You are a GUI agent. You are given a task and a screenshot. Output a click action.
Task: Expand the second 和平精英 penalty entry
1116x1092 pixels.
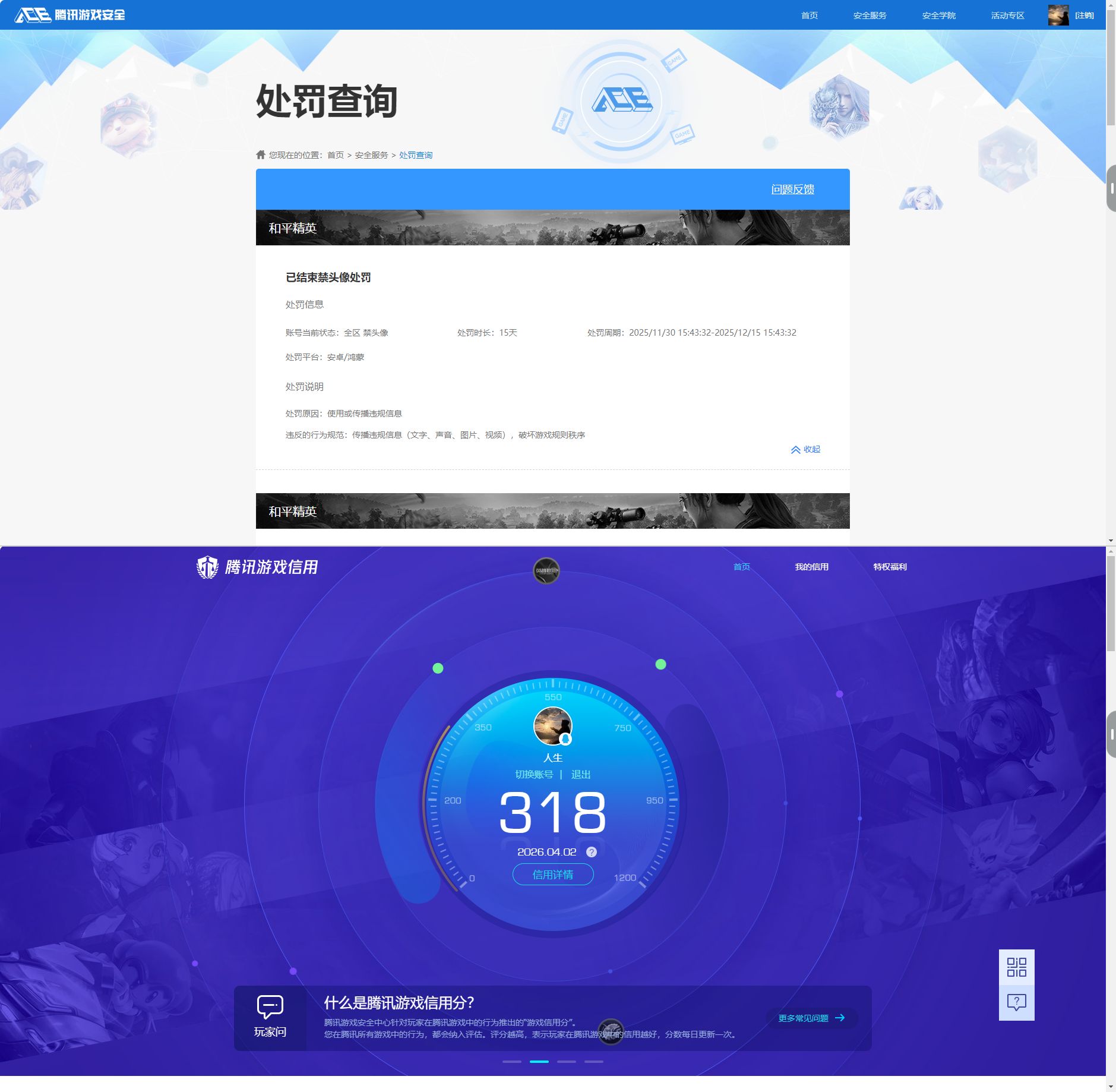552,510
